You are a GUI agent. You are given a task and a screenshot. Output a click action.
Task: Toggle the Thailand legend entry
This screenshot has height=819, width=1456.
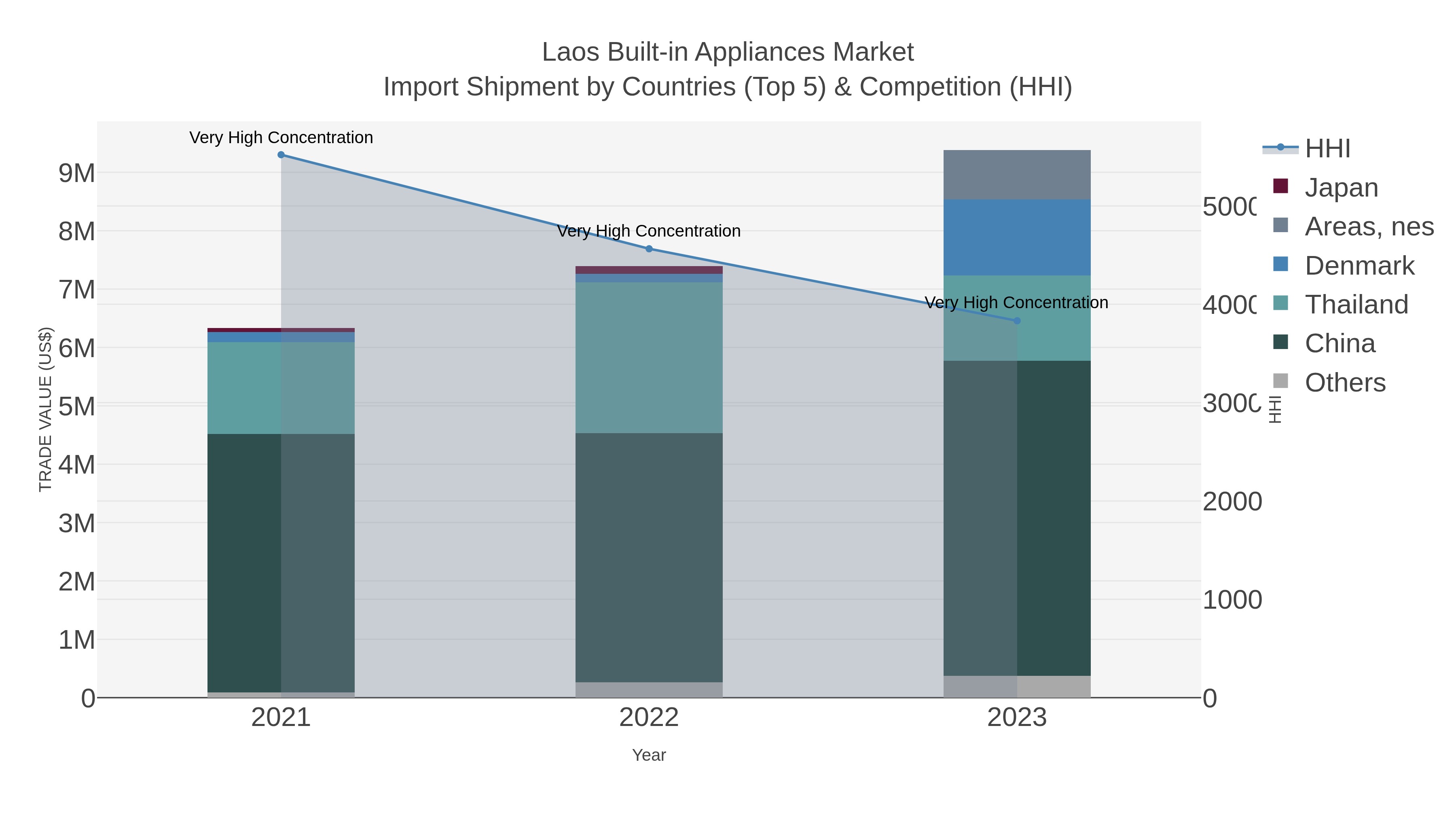click(1340, 305)
